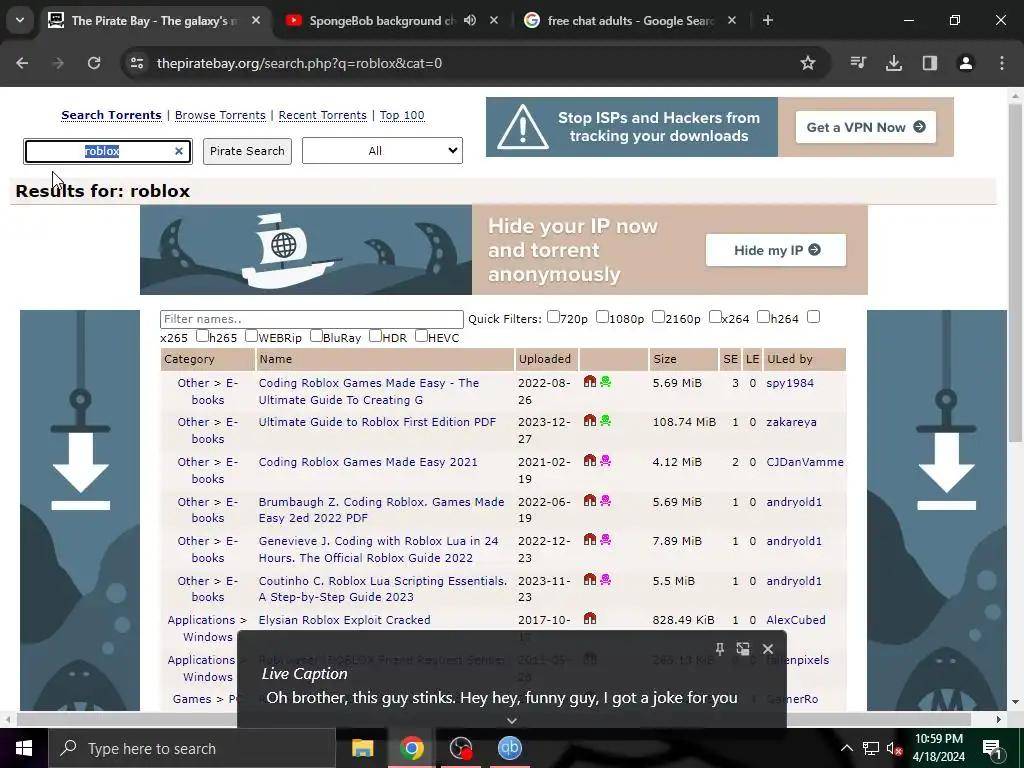This screenshot has width=1024, height=768.
Task: Open Chrome three-dot menu
Action: [x=1002, y=63]
